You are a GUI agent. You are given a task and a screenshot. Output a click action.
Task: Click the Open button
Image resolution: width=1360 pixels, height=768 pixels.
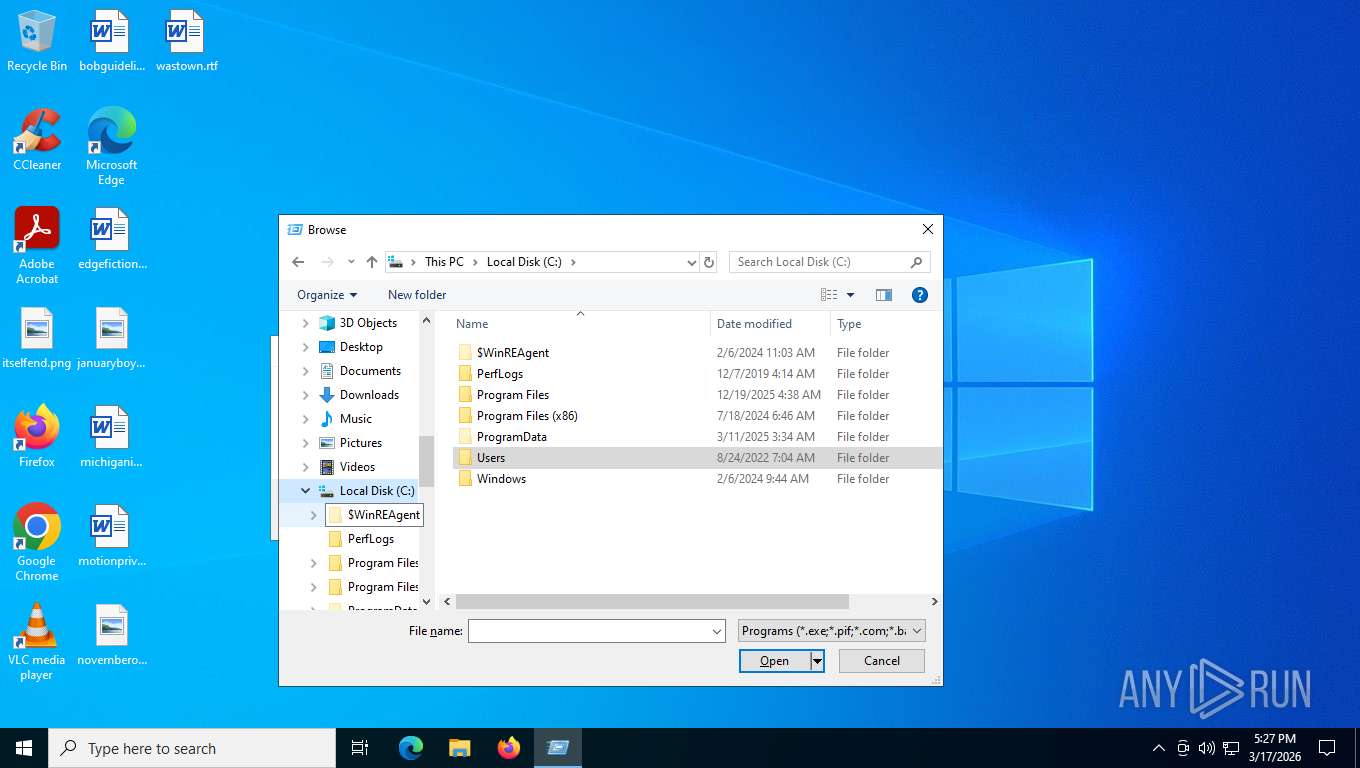point(775,661)
